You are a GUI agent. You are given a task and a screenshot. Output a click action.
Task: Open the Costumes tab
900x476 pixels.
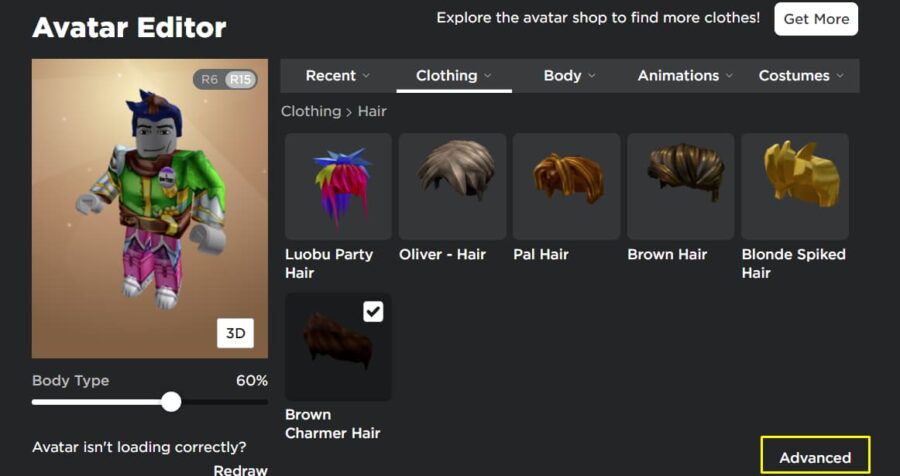[x=801, y=76]
